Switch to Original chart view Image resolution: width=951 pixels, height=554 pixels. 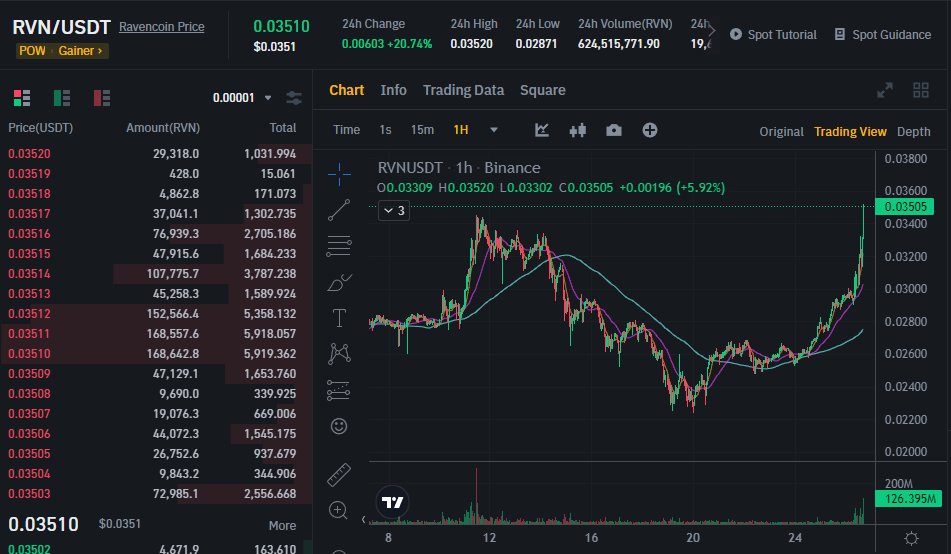click(x=781, y=132)
